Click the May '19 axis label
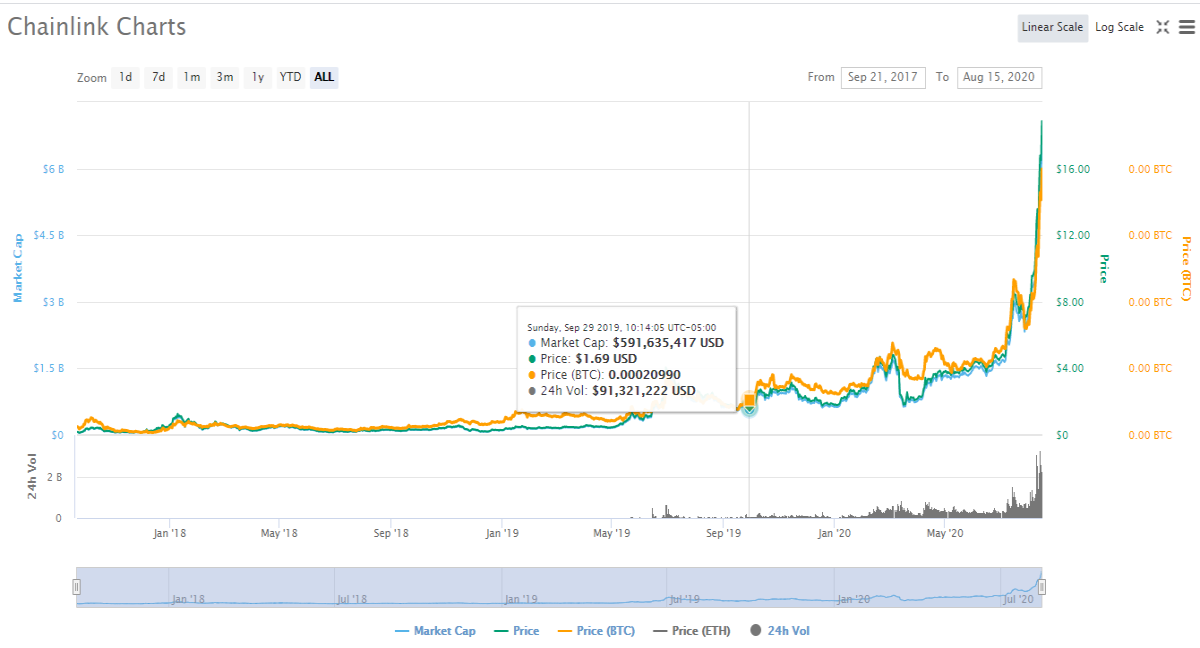Screen dimensions: 1200x648 612,533
